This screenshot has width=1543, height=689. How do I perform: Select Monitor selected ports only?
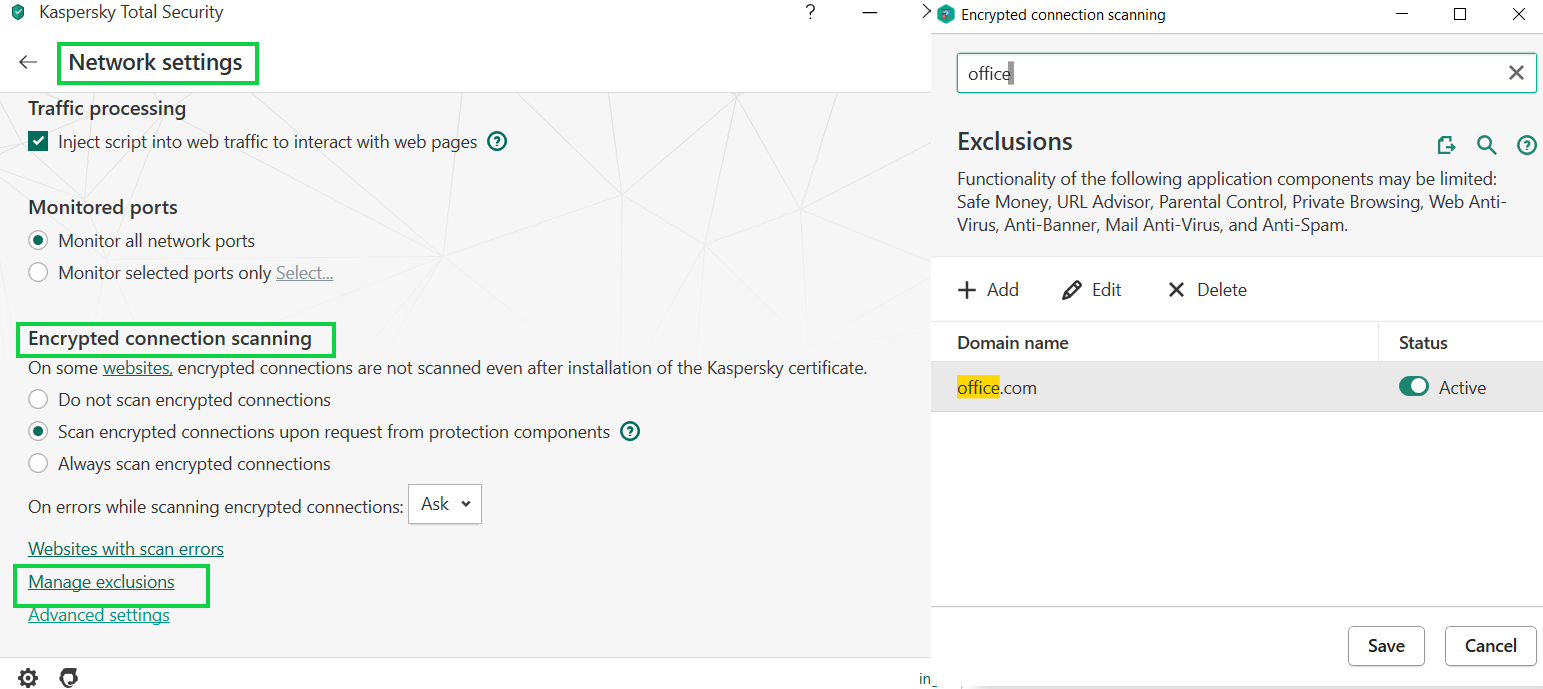point(38,272)
